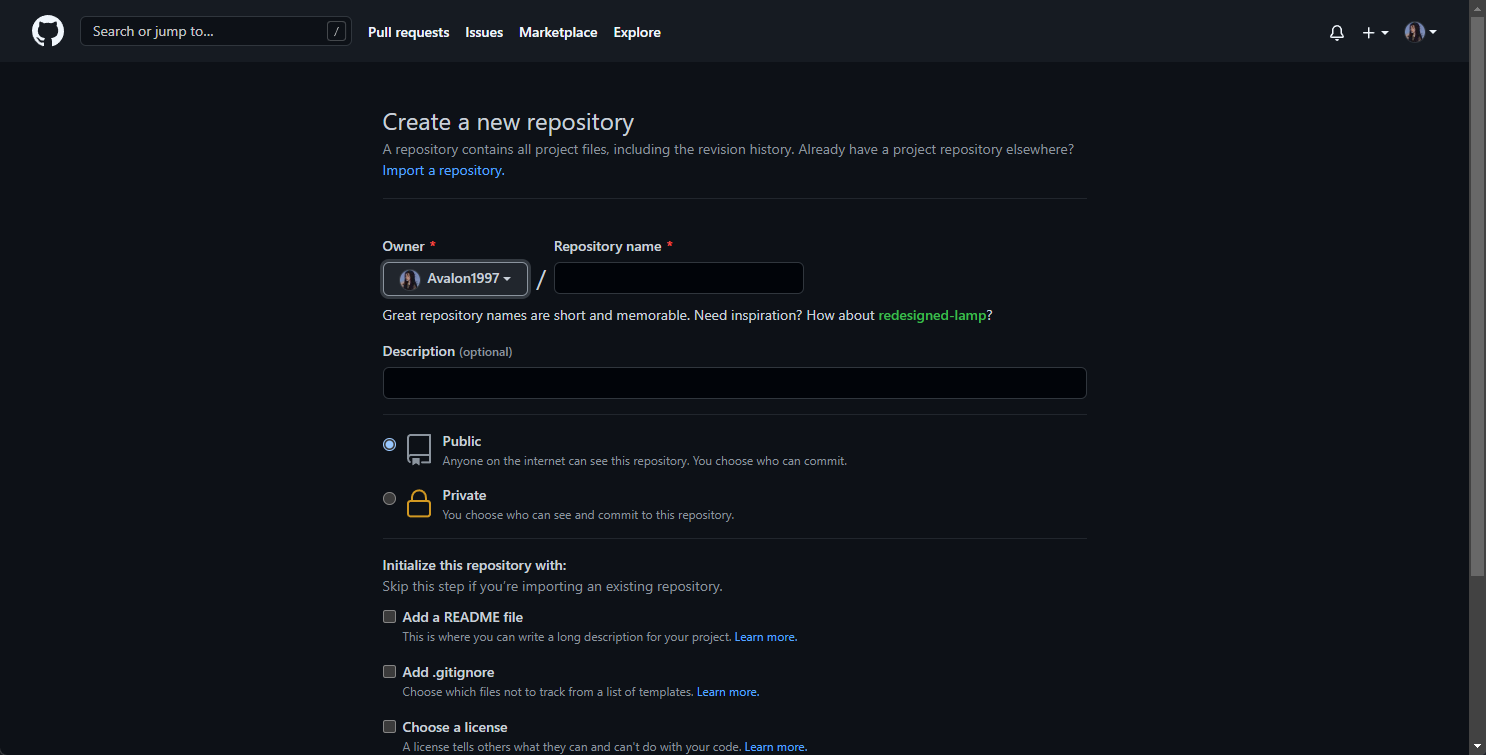Open the plus create-new dropdown

[x=1375, y=33]
